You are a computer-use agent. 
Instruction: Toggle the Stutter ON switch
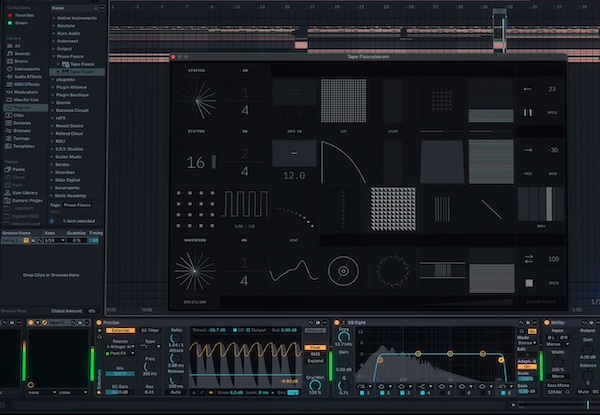pyautogui.click(x=245, y=130)
